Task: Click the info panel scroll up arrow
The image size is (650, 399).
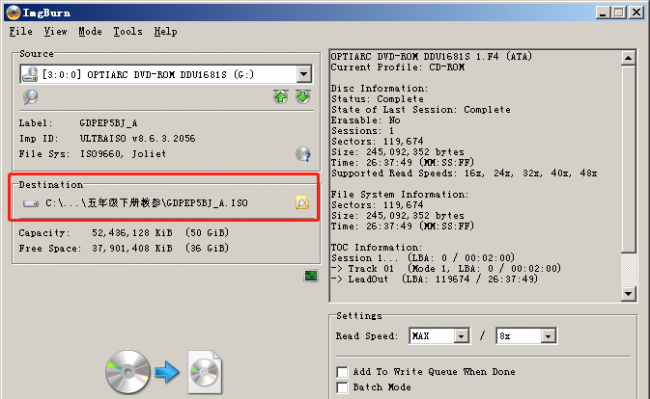Action: click(x=628, y=58)
